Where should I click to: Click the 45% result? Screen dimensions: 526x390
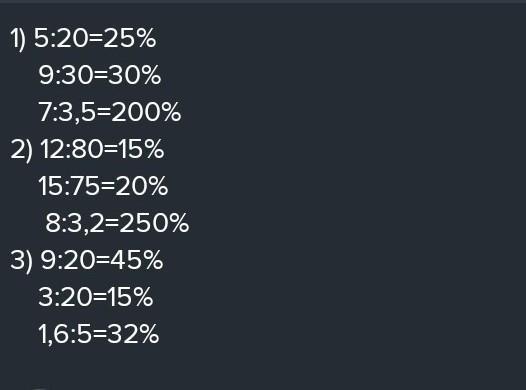click(137, 260)
